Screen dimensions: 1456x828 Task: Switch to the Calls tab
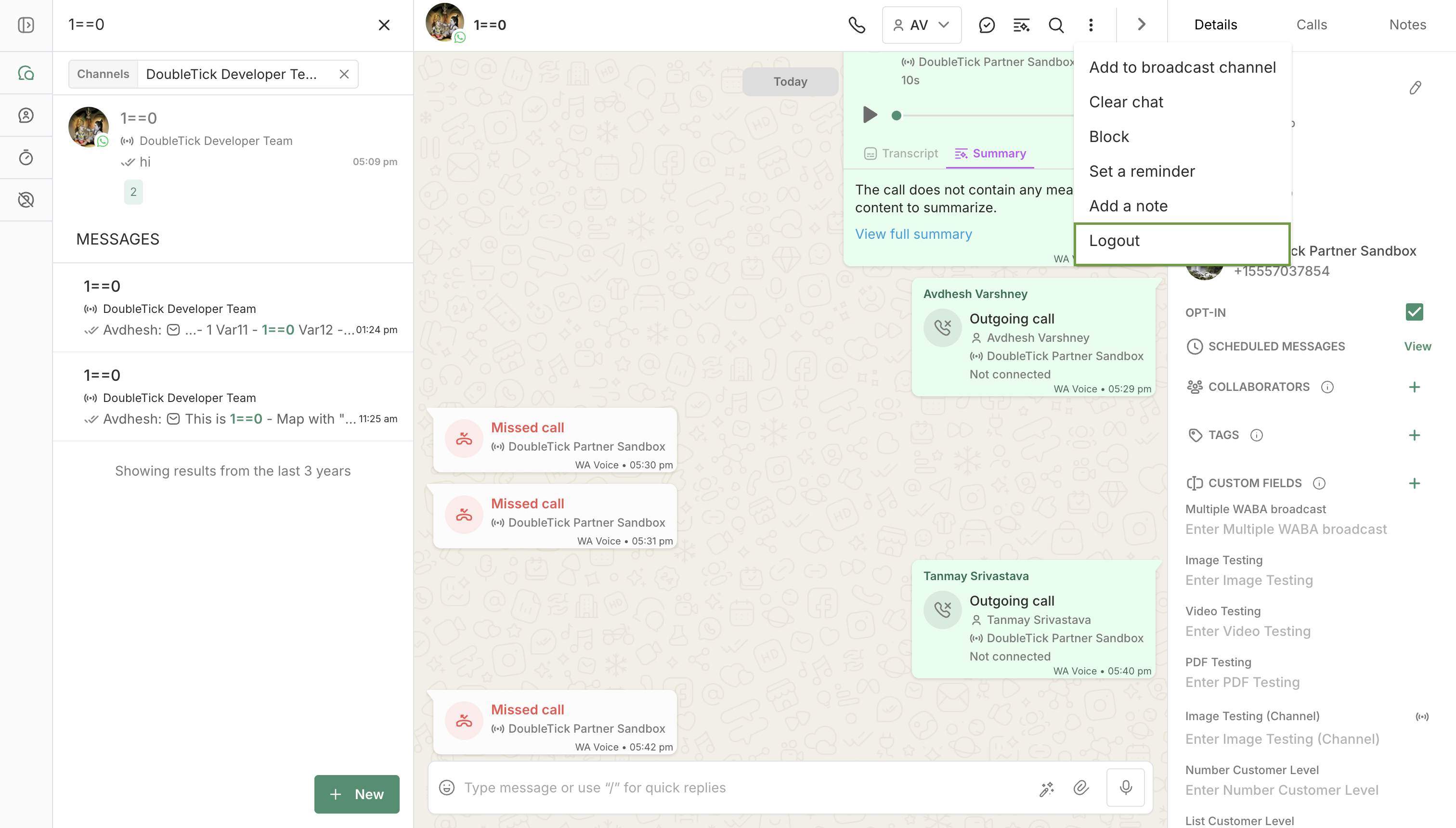(1312, 25)
